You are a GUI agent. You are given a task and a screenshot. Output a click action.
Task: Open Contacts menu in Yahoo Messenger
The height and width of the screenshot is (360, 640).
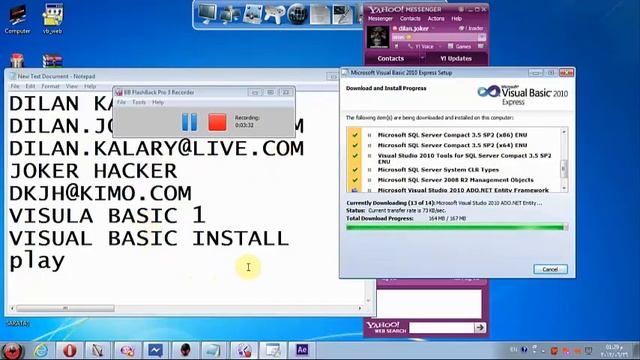click(x=410, y=19)
